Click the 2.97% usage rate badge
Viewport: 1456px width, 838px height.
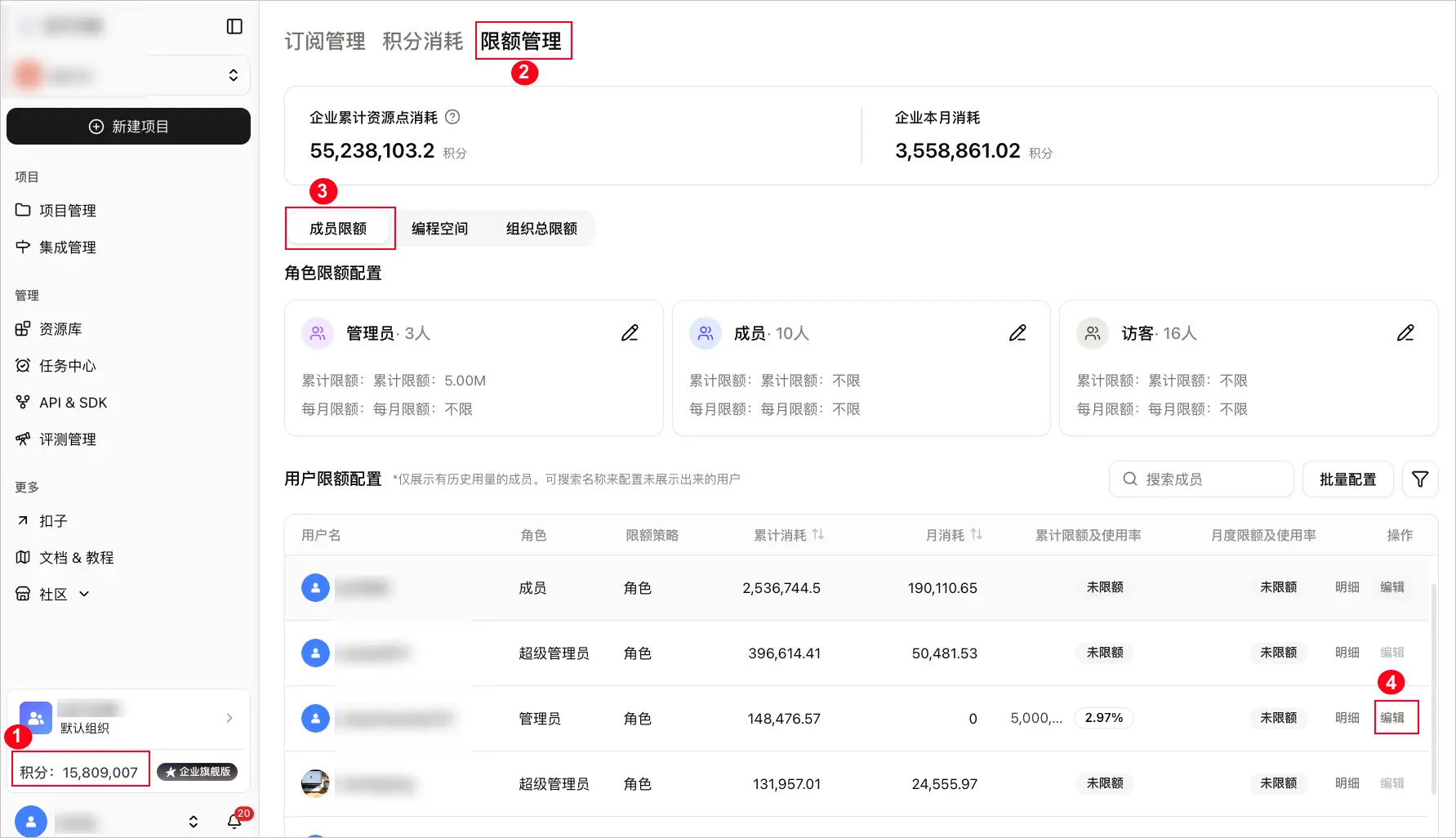click(x=1104, y=718)
